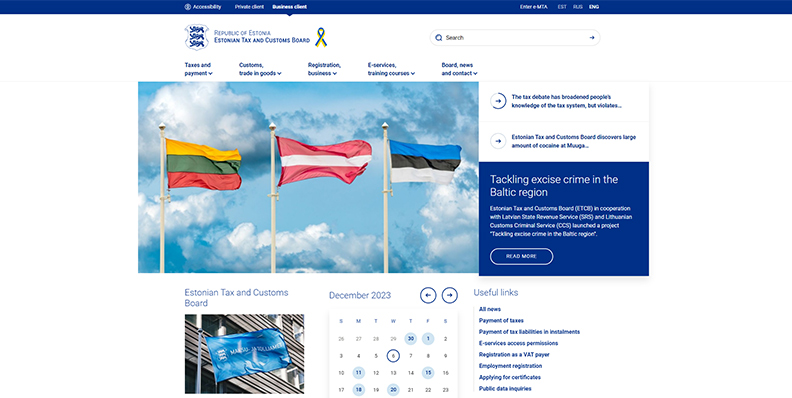This screenshot has width=792, height=398.
Task: Open Applying for certificates link
Action: pyautogui.click(x=510, y=377)
